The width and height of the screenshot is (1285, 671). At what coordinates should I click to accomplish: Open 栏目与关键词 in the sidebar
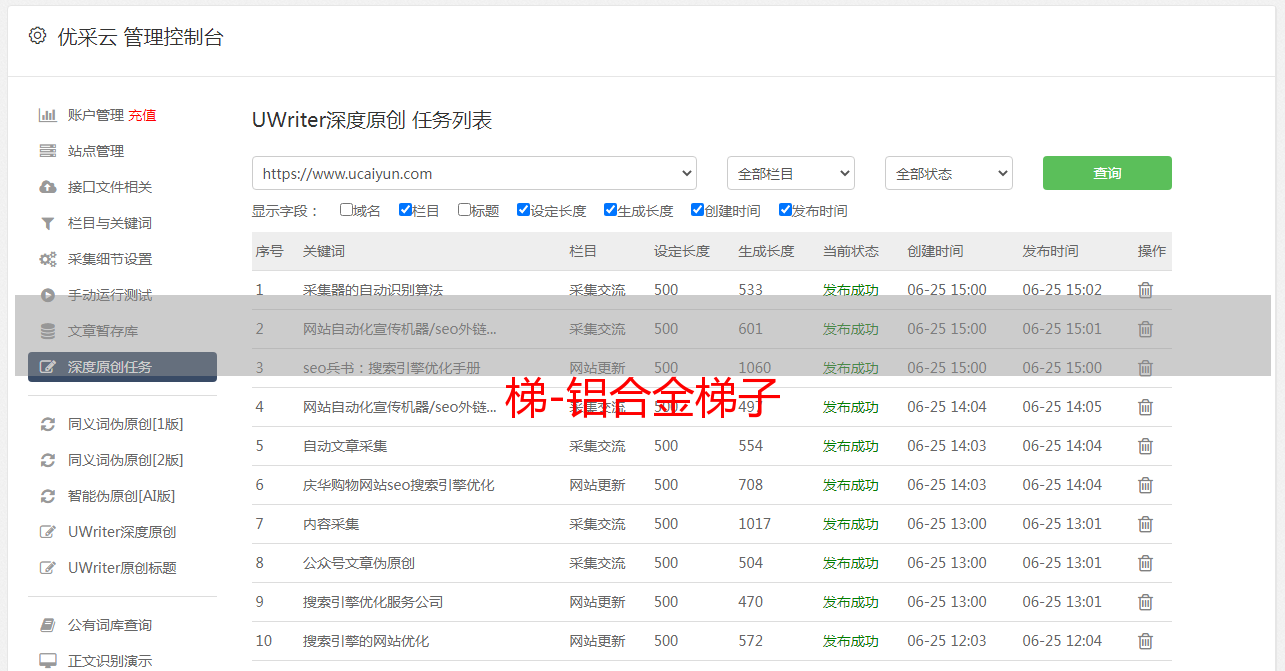coord(110,223)
